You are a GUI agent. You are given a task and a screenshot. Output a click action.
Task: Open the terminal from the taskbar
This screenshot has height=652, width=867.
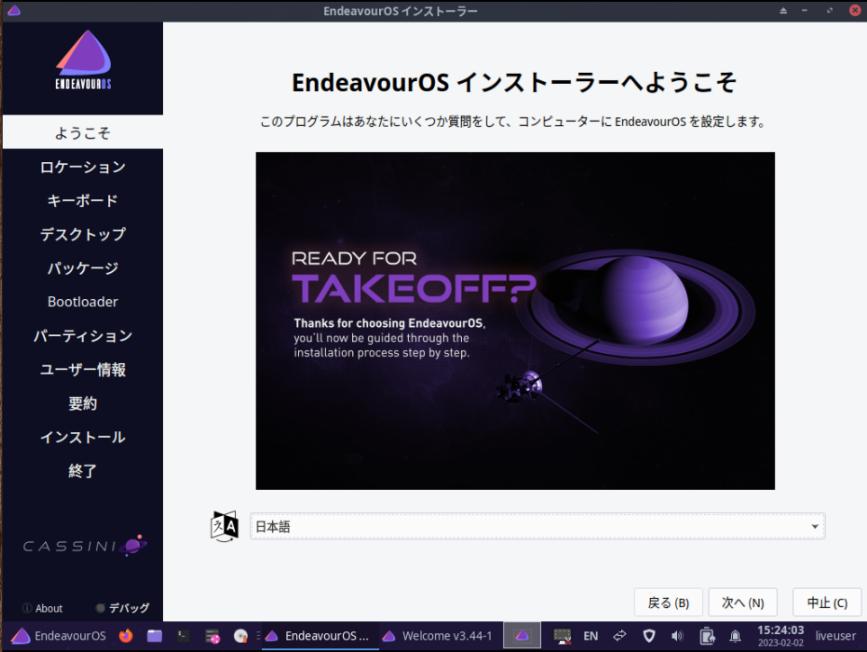183,636
